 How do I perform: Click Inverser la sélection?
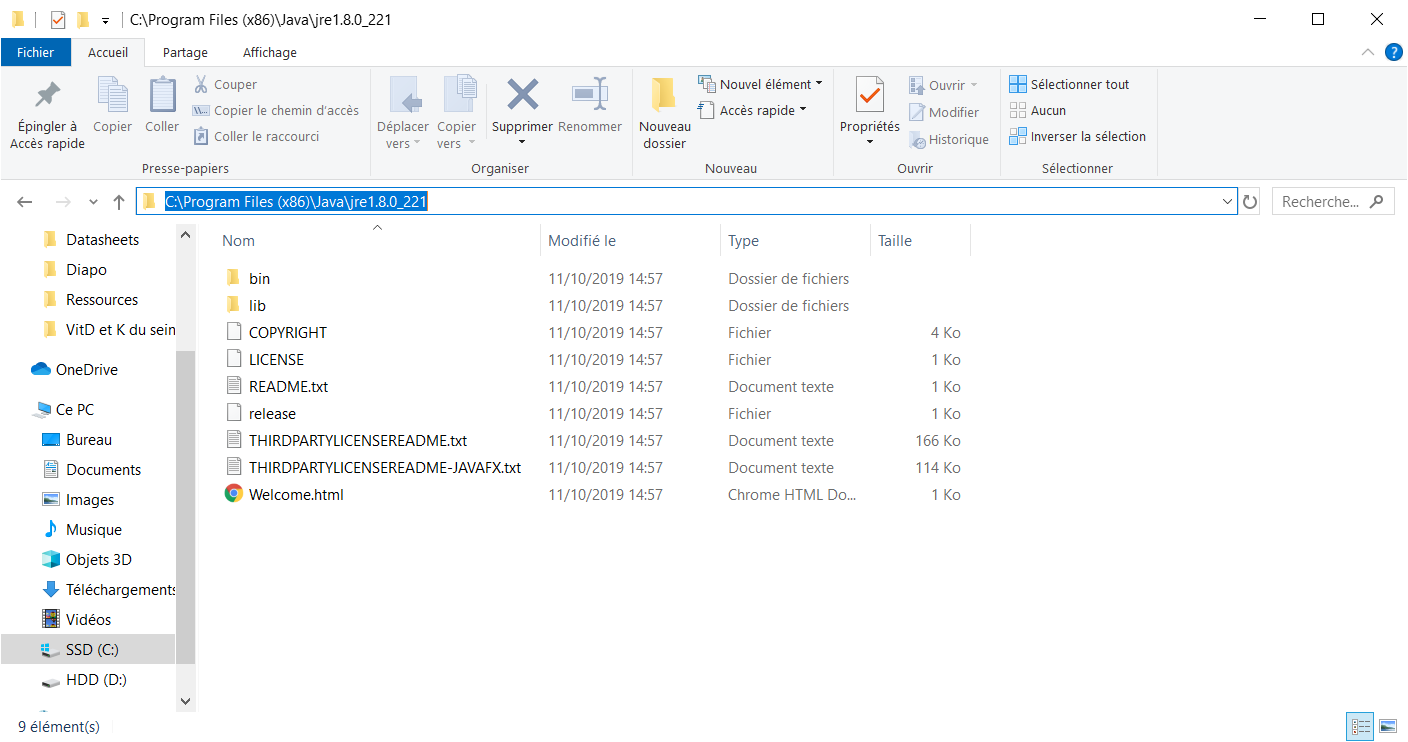coord(1078,137)
